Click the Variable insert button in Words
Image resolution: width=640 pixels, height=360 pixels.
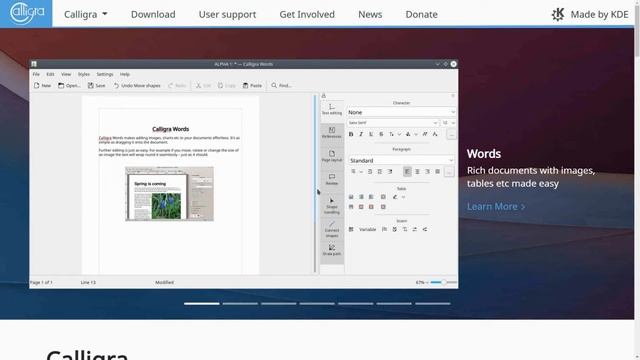click(x=367, y=229)
